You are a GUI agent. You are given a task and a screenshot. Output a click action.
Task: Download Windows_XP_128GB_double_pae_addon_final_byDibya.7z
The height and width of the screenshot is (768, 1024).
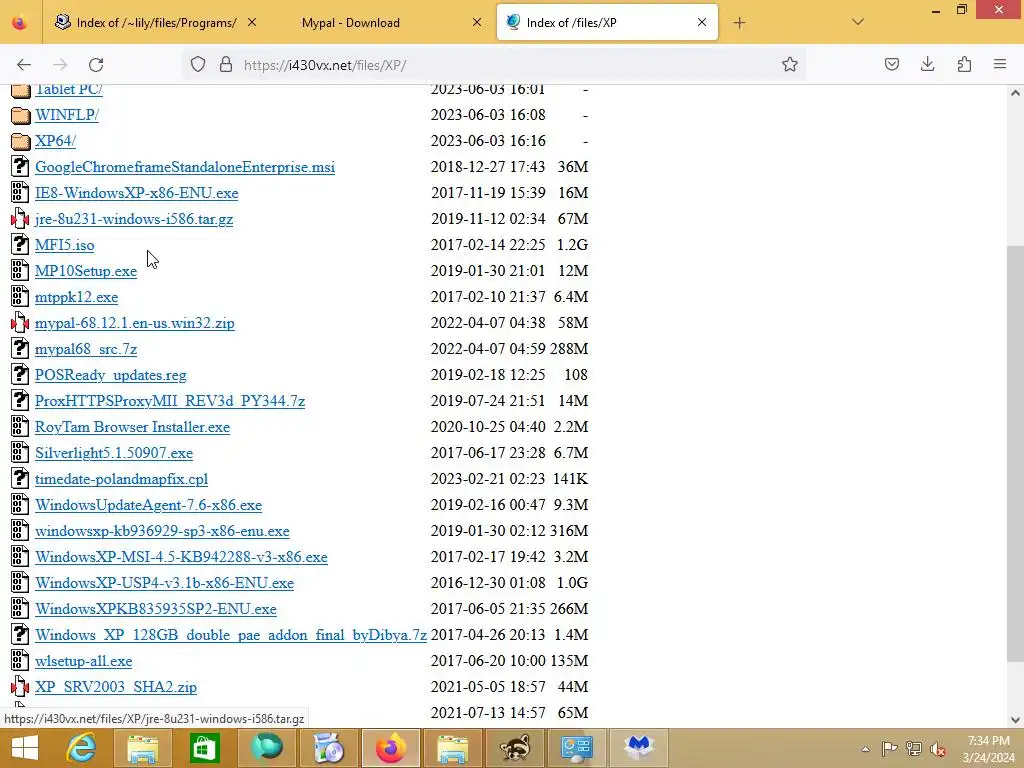[231, 635]
